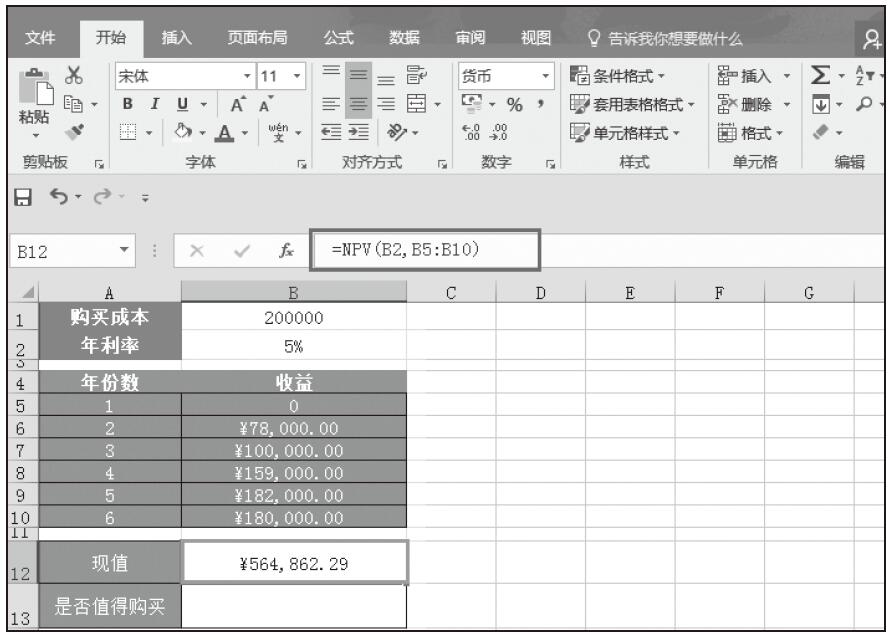Click the Insert Function fx icon
The height and width of the screenshot is (635, 890).
287,247
